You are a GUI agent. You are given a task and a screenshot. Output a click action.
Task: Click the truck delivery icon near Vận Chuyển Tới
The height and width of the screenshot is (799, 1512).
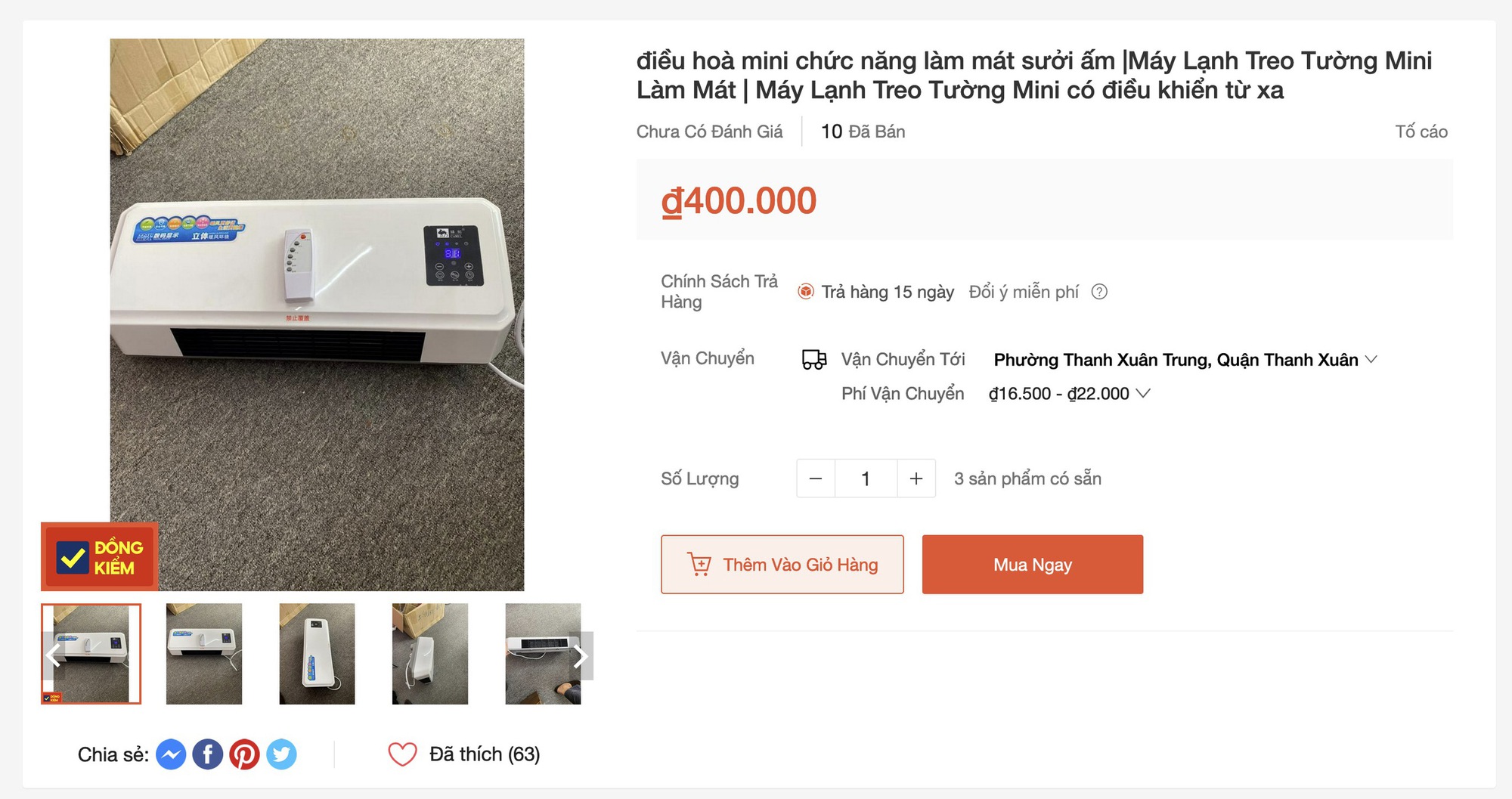coord(812,359)
